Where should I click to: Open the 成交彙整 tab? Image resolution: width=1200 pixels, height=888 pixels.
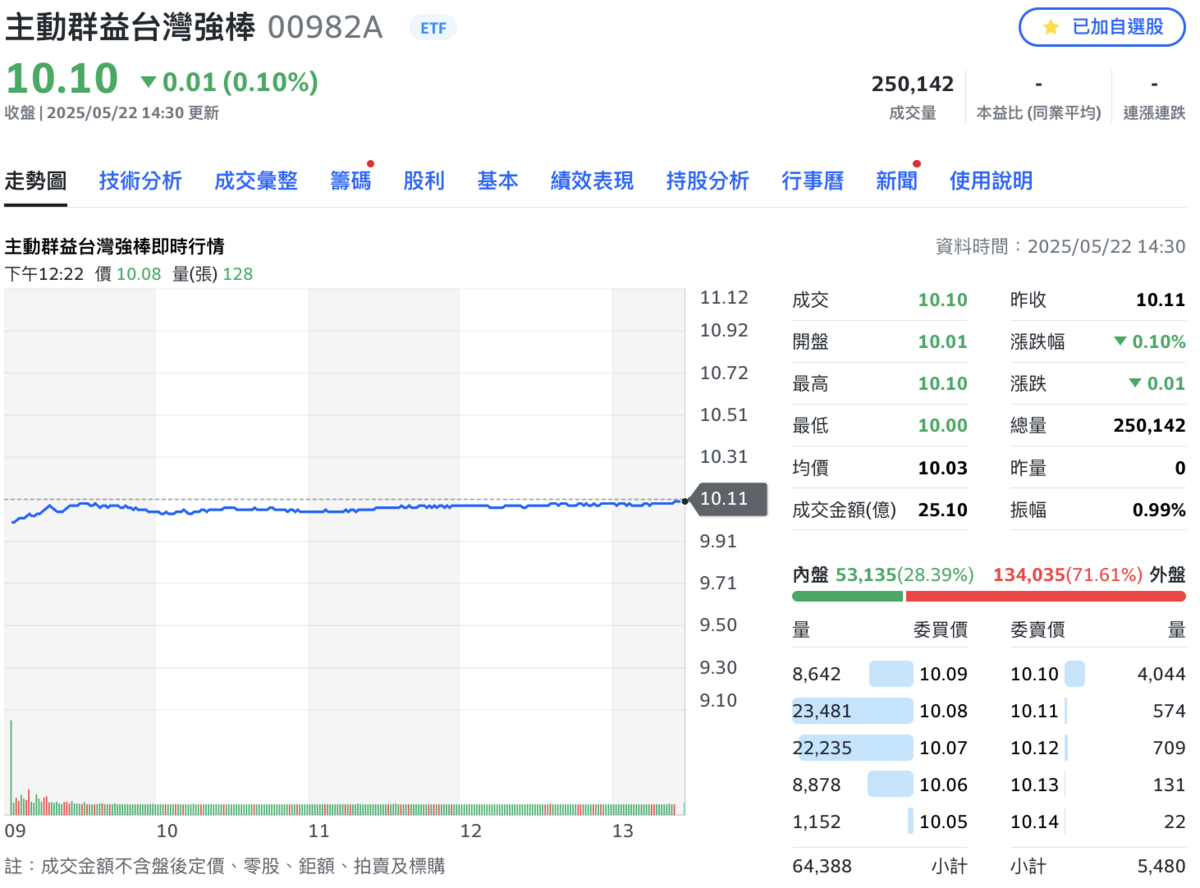(x=256, y=181)
